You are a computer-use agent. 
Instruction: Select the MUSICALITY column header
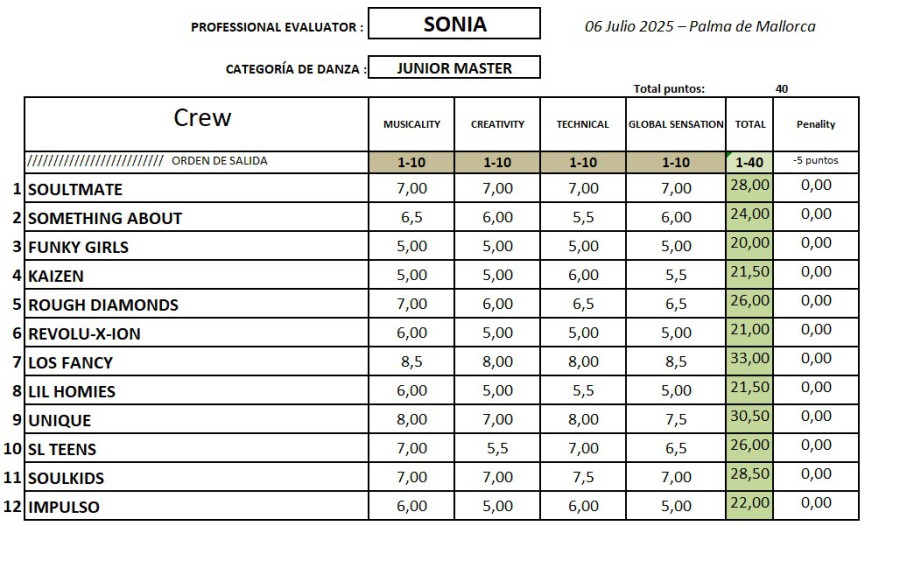point(412,124)
